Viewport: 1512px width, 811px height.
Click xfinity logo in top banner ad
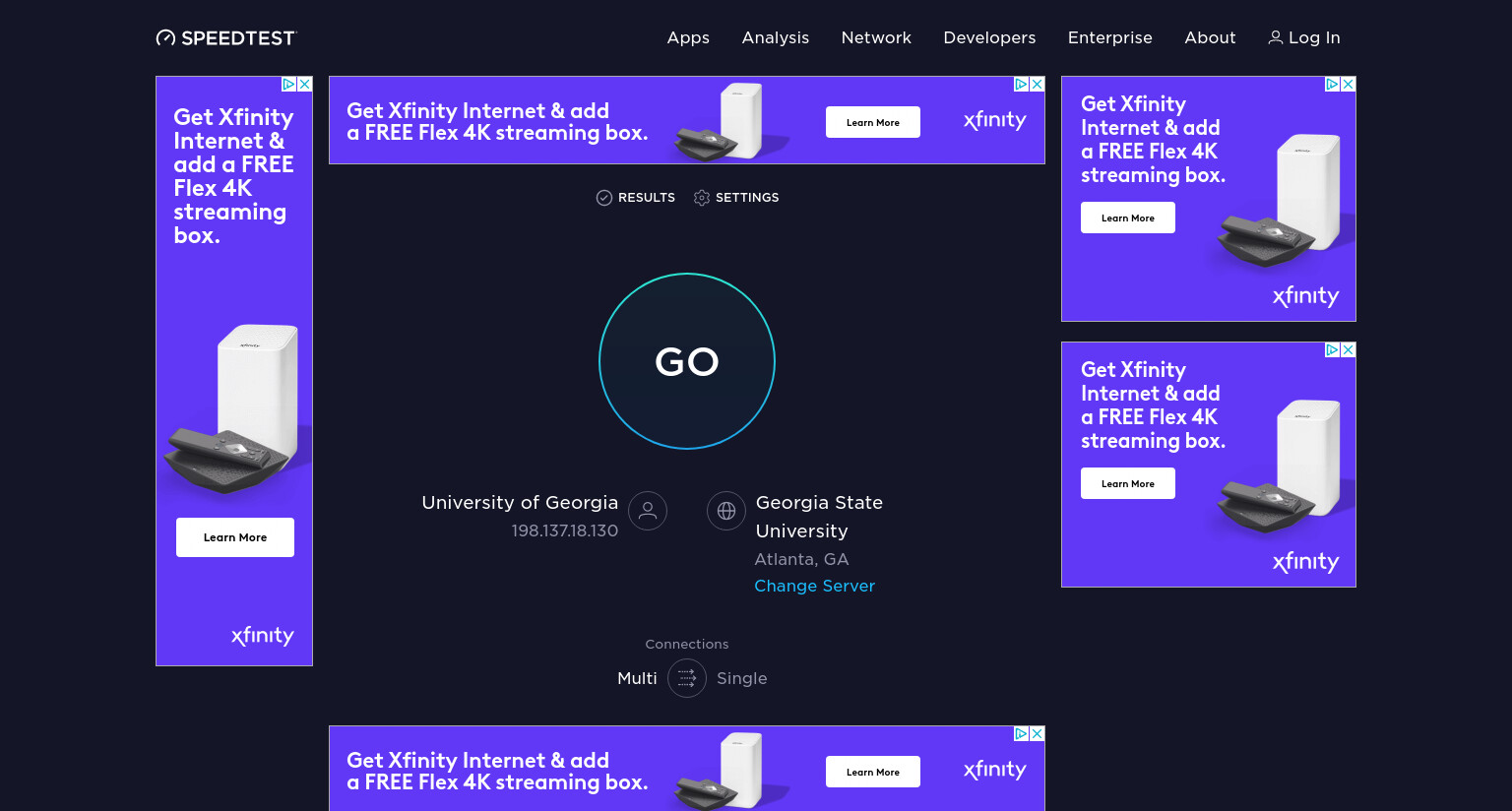pyautogui.click(x=995, y=121)
